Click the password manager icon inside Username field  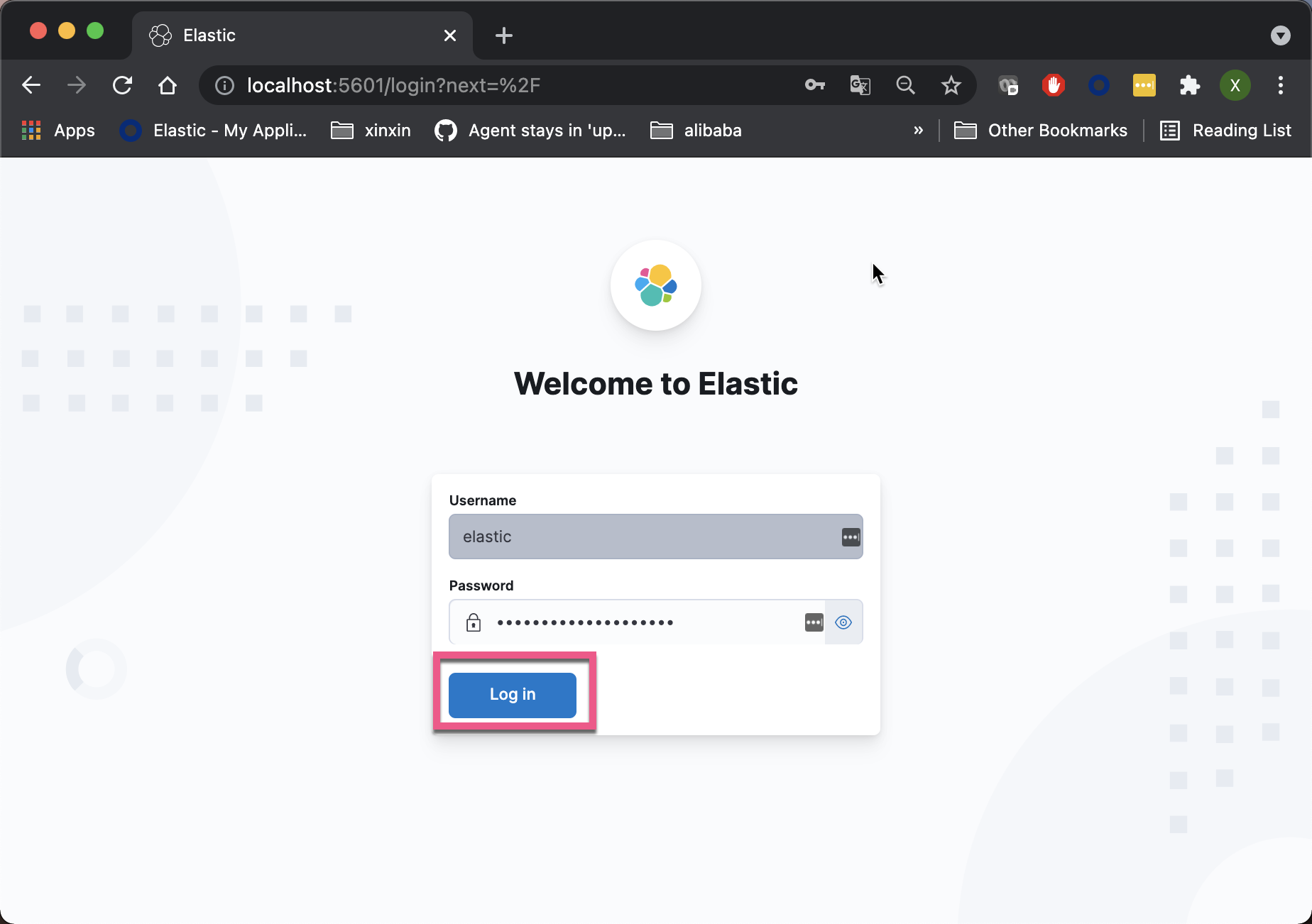coord(850,537)
